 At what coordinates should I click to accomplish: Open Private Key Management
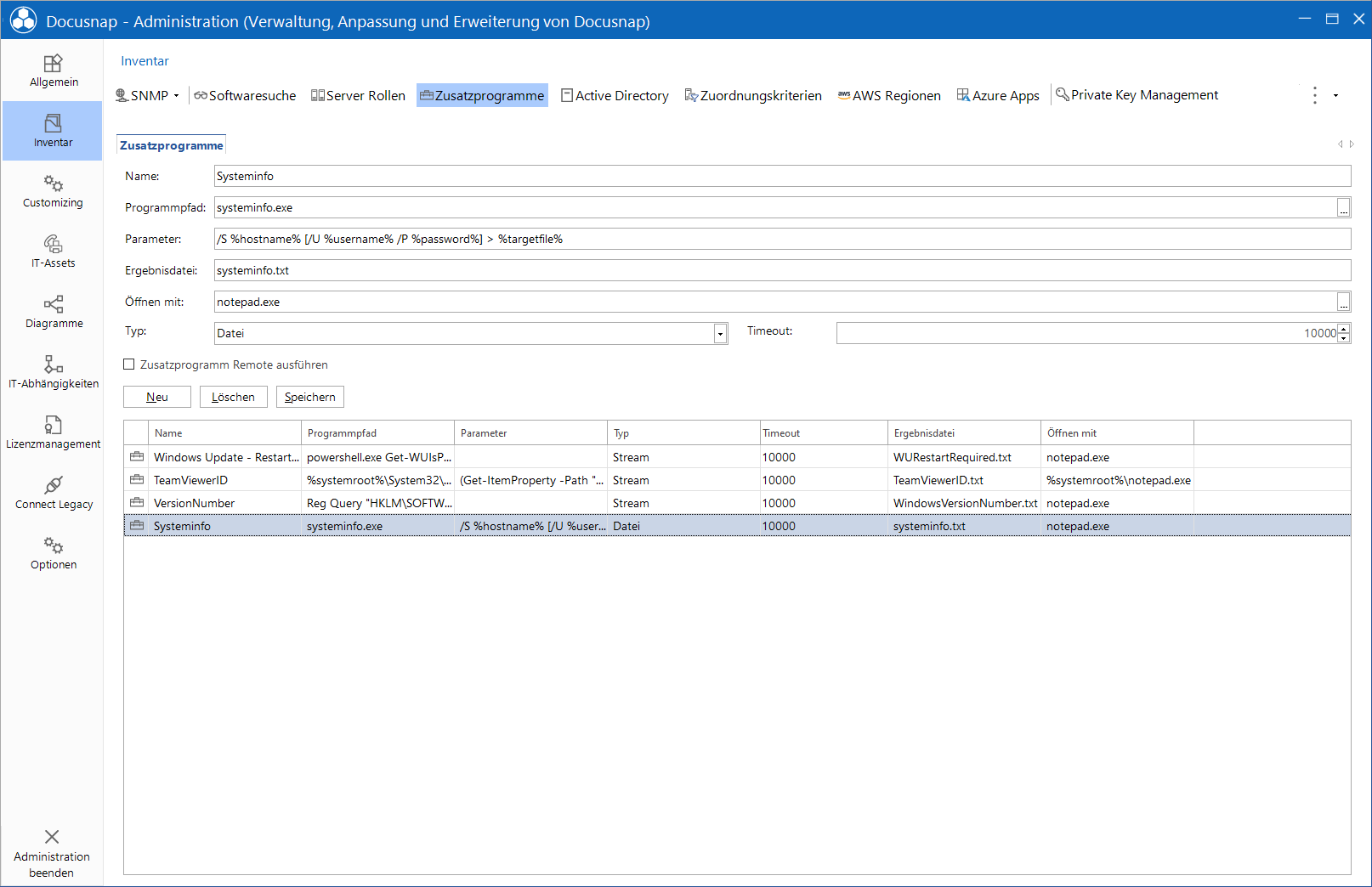pos(1137,94)
